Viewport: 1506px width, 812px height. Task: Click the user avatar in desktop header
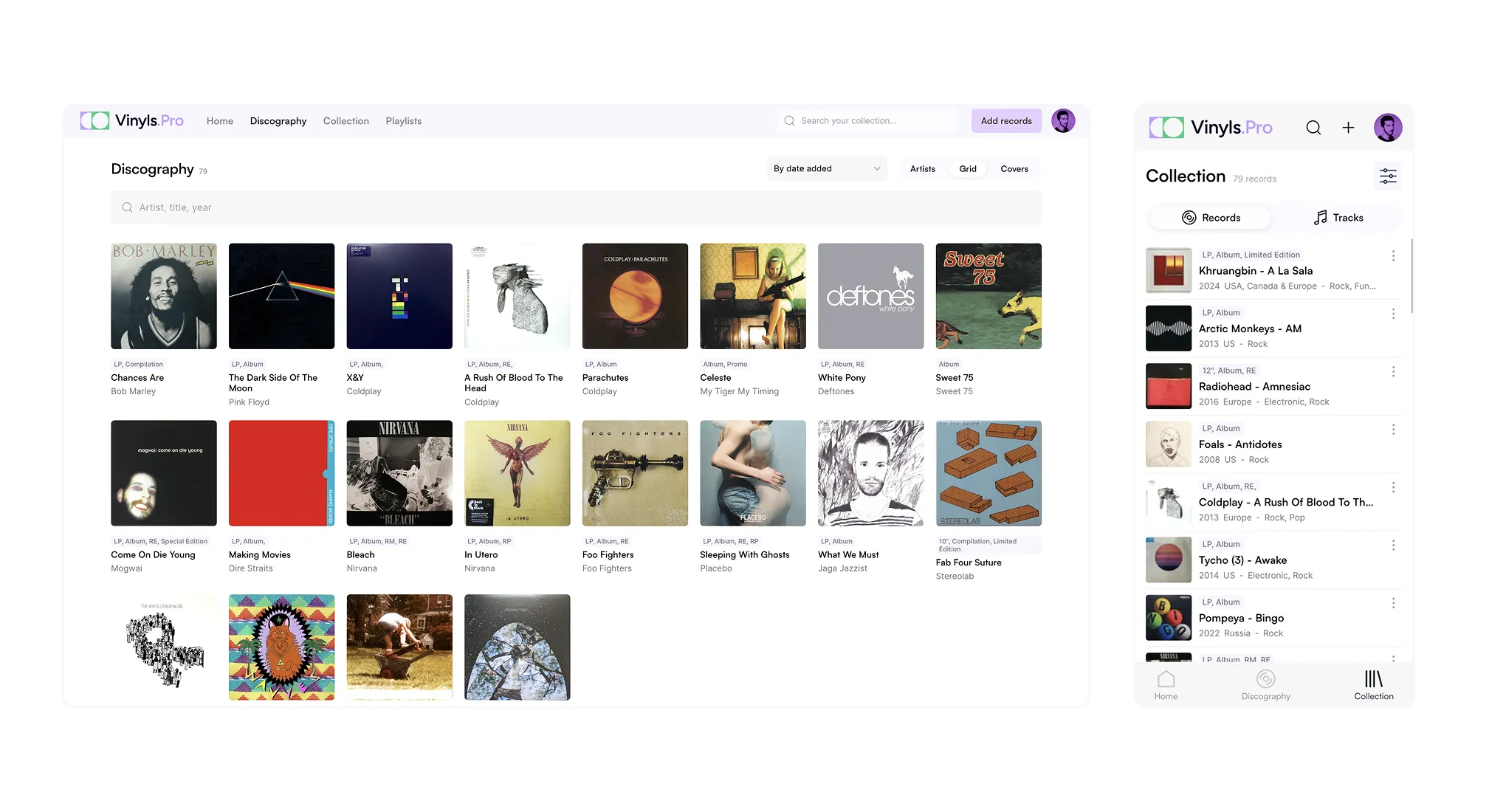pos(1063,121)
